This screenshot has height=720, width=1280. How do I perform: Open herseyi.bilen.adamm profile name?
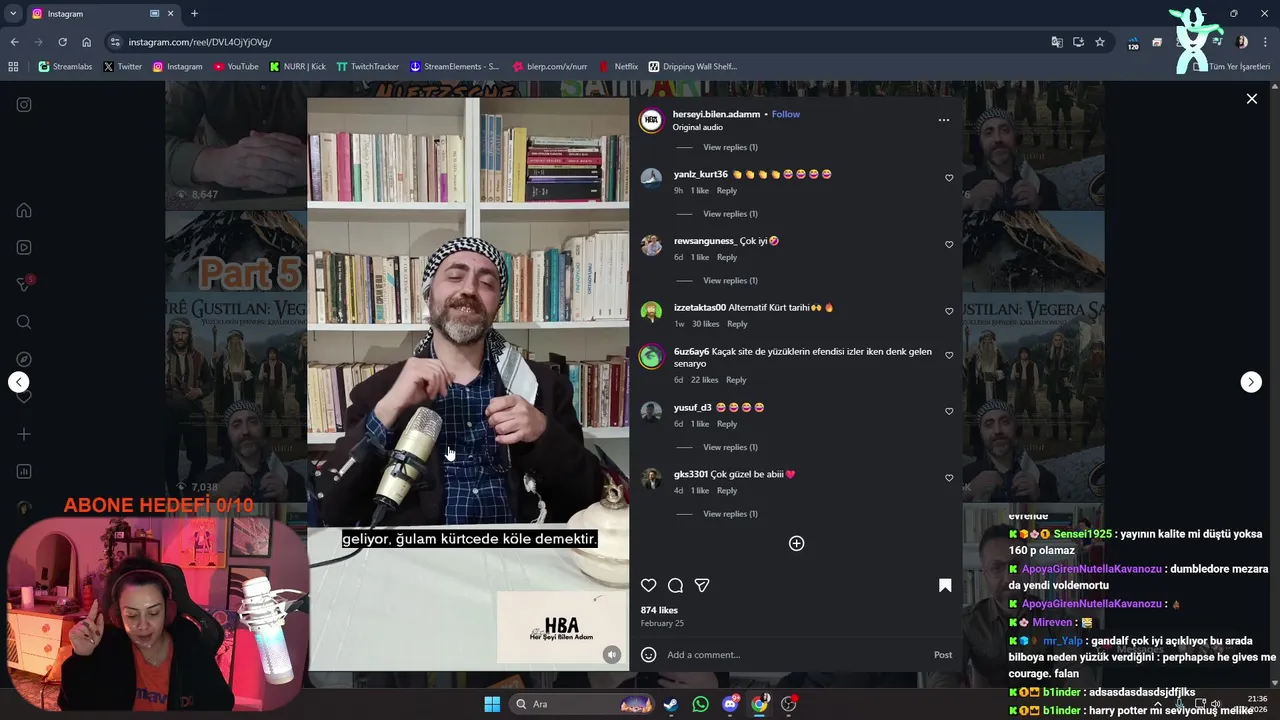tap(716, 114)
